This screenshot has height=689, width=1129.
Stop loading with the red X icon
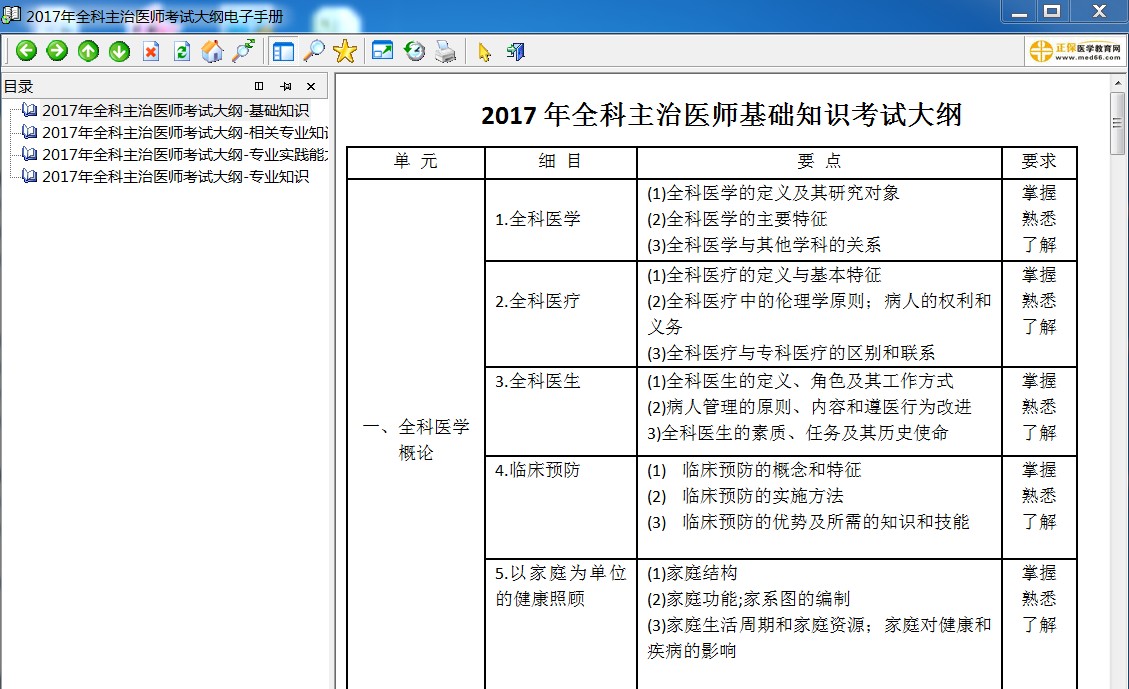[x=151, y=51]
